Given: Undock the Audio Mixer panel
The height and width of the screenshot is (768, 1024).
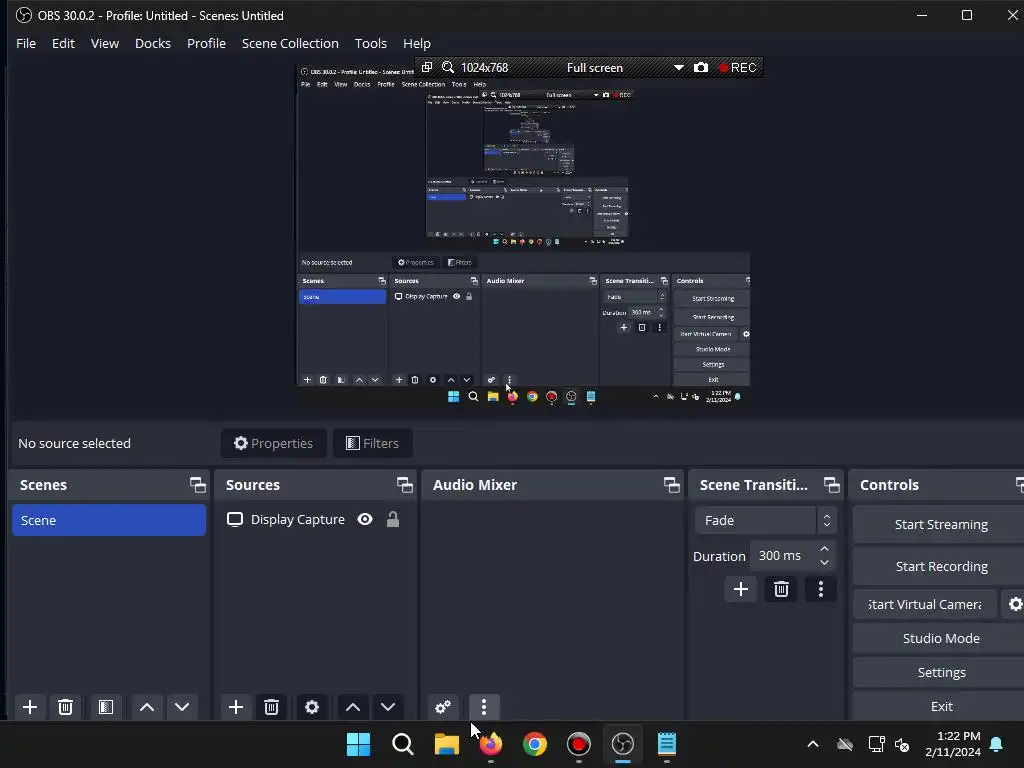Looking at the screenshot, I should click(671, 485).
